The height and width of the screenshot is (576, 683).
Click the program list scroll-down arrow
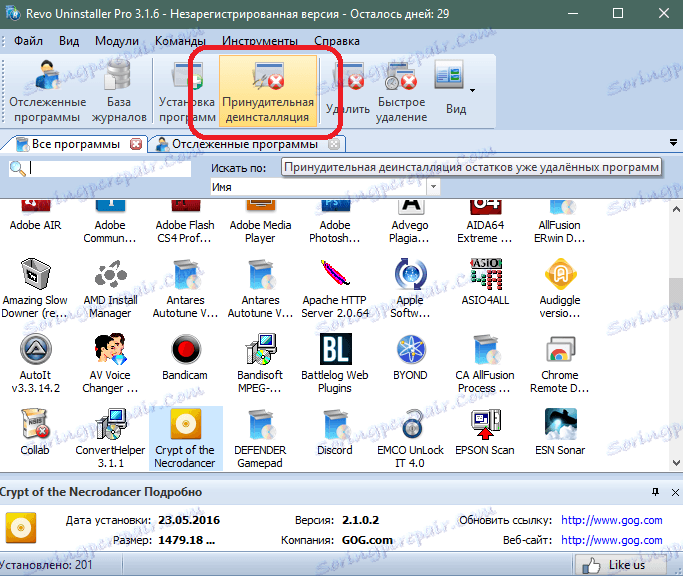(x=676, y=463)
